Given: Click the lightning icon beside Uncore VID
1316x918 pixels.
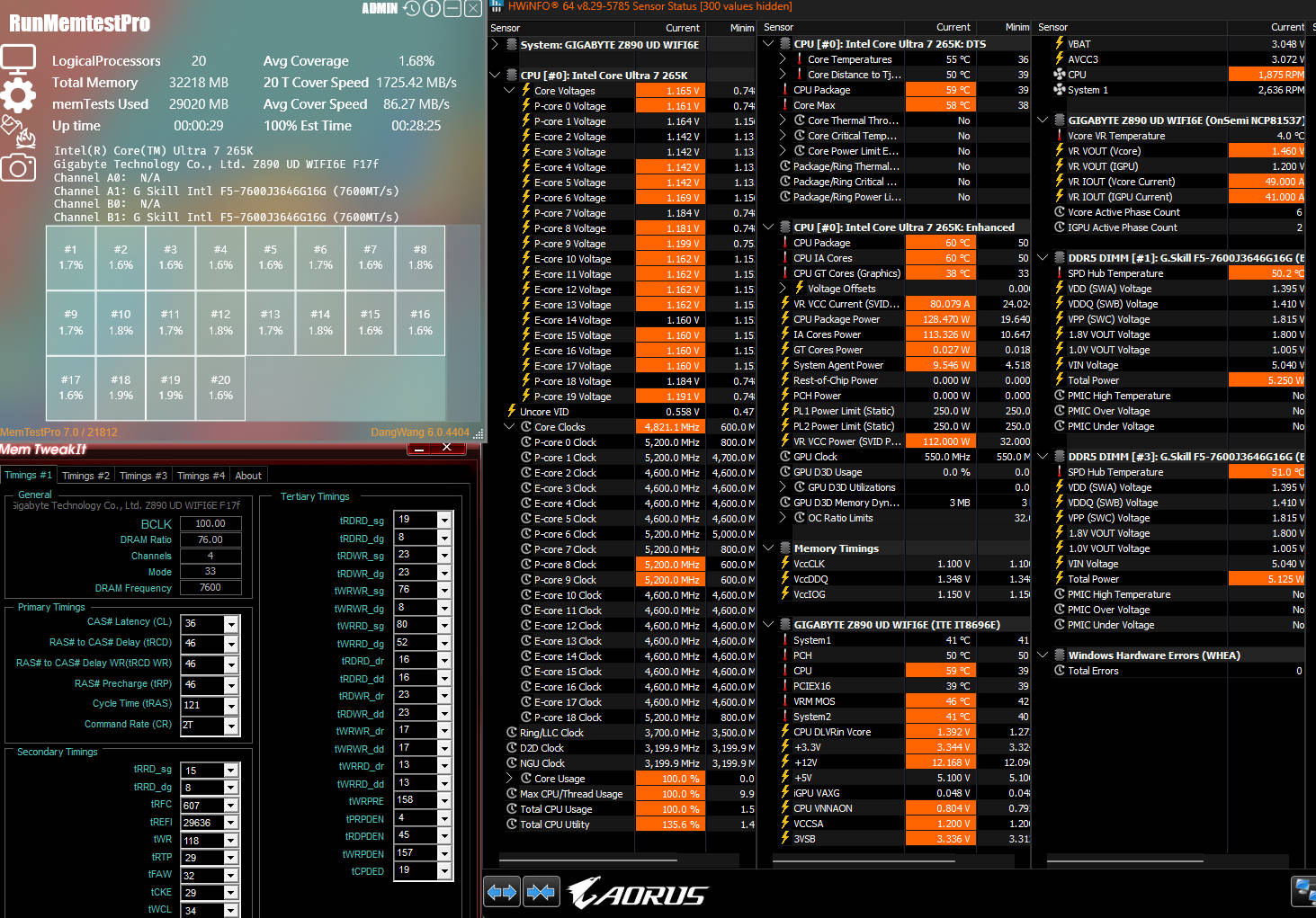Looking at the screenshot, I should [x=512, y=412].
